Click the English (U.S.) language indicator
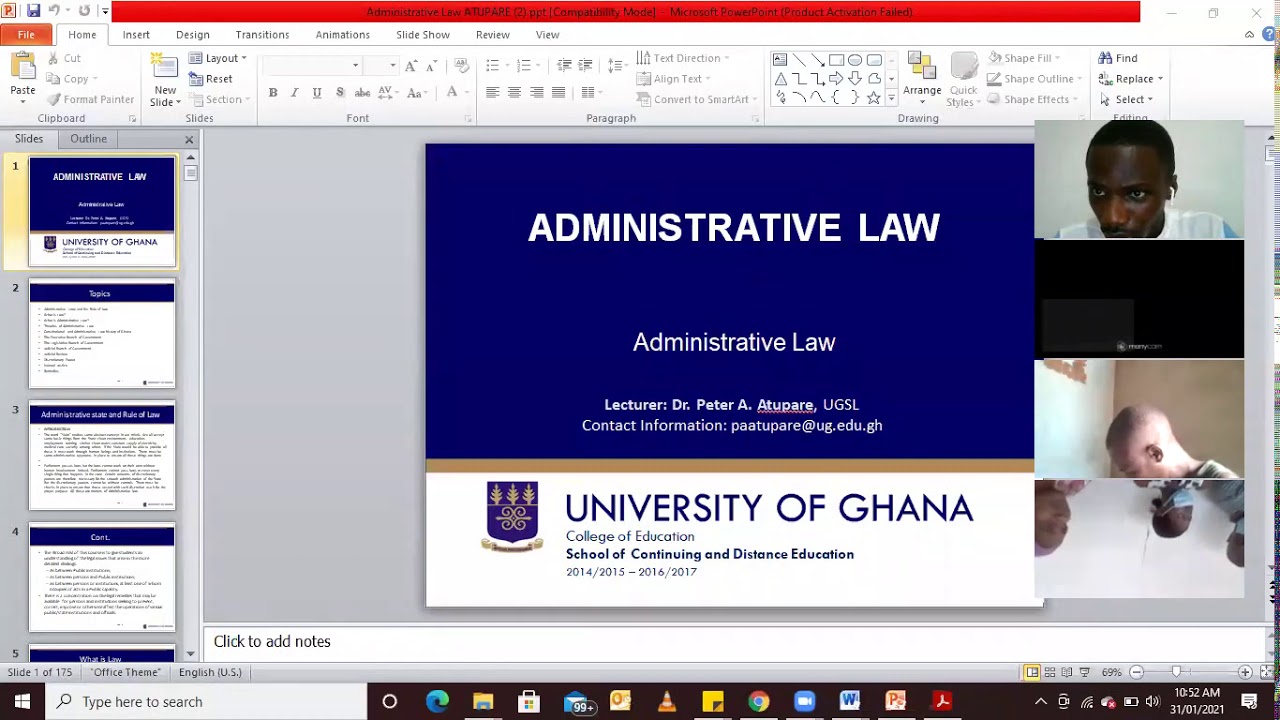The image size is (1280, 720). coord(210,672)
